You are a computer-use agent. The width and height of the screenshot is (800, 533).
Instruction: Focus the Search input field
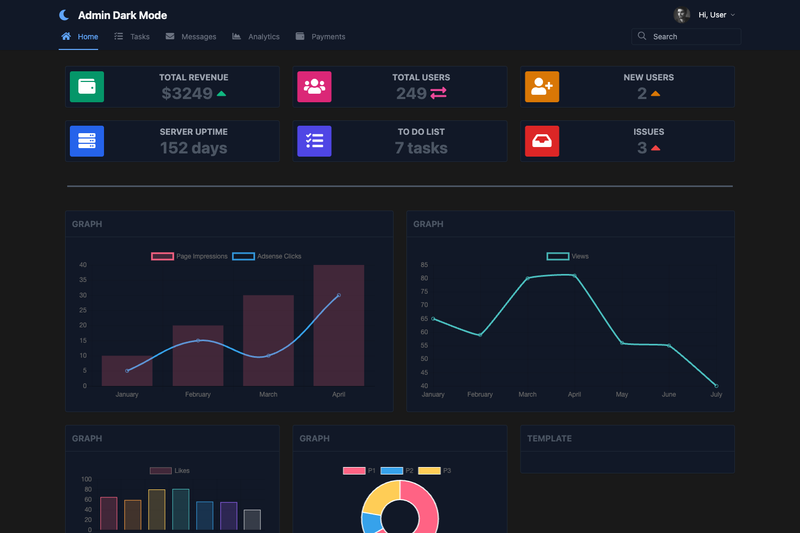pyautogui.click(x=686, y=37)
